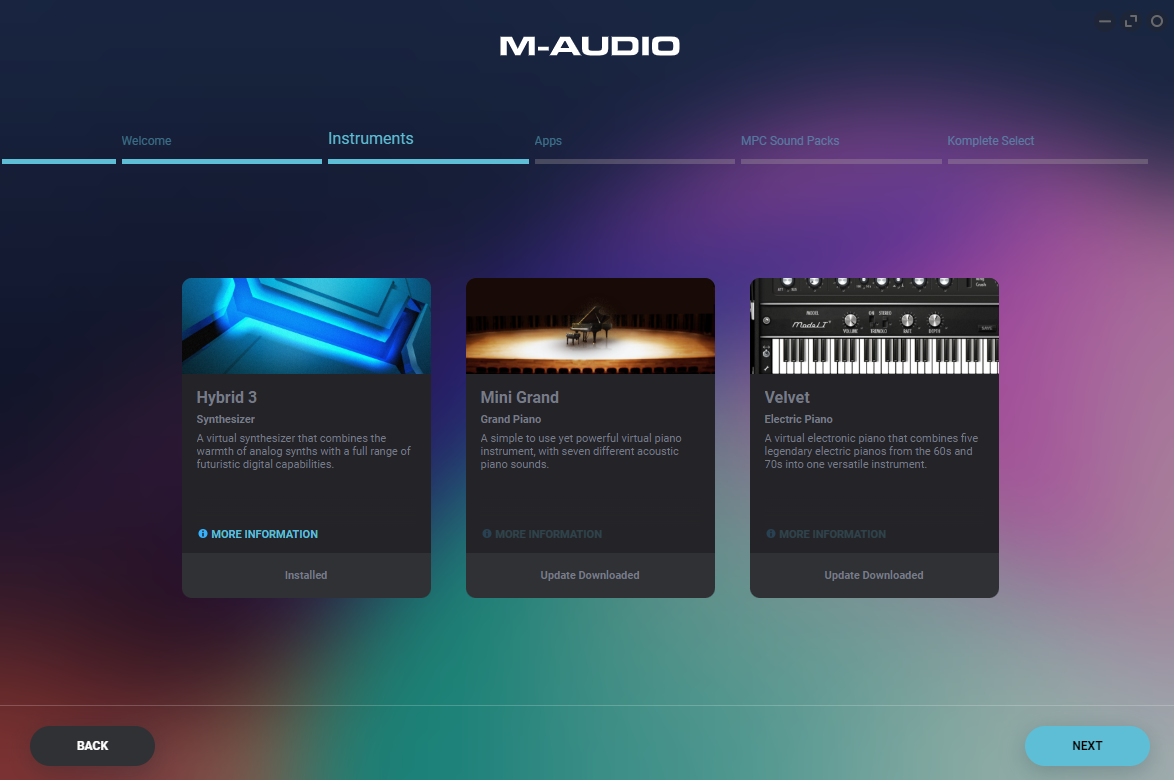This screenshot has height=780, width=1174.
Task: Select the Velvet electric piano thumbnail
Action: pos(875,326)
